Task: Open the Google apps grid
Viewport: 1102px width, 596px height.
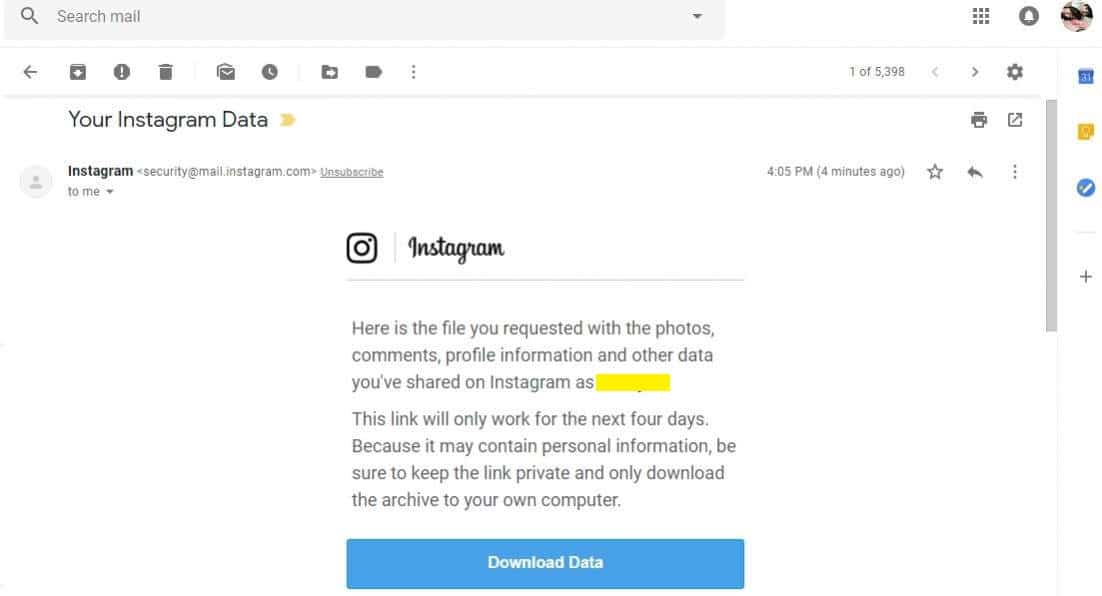Action: 981,15
